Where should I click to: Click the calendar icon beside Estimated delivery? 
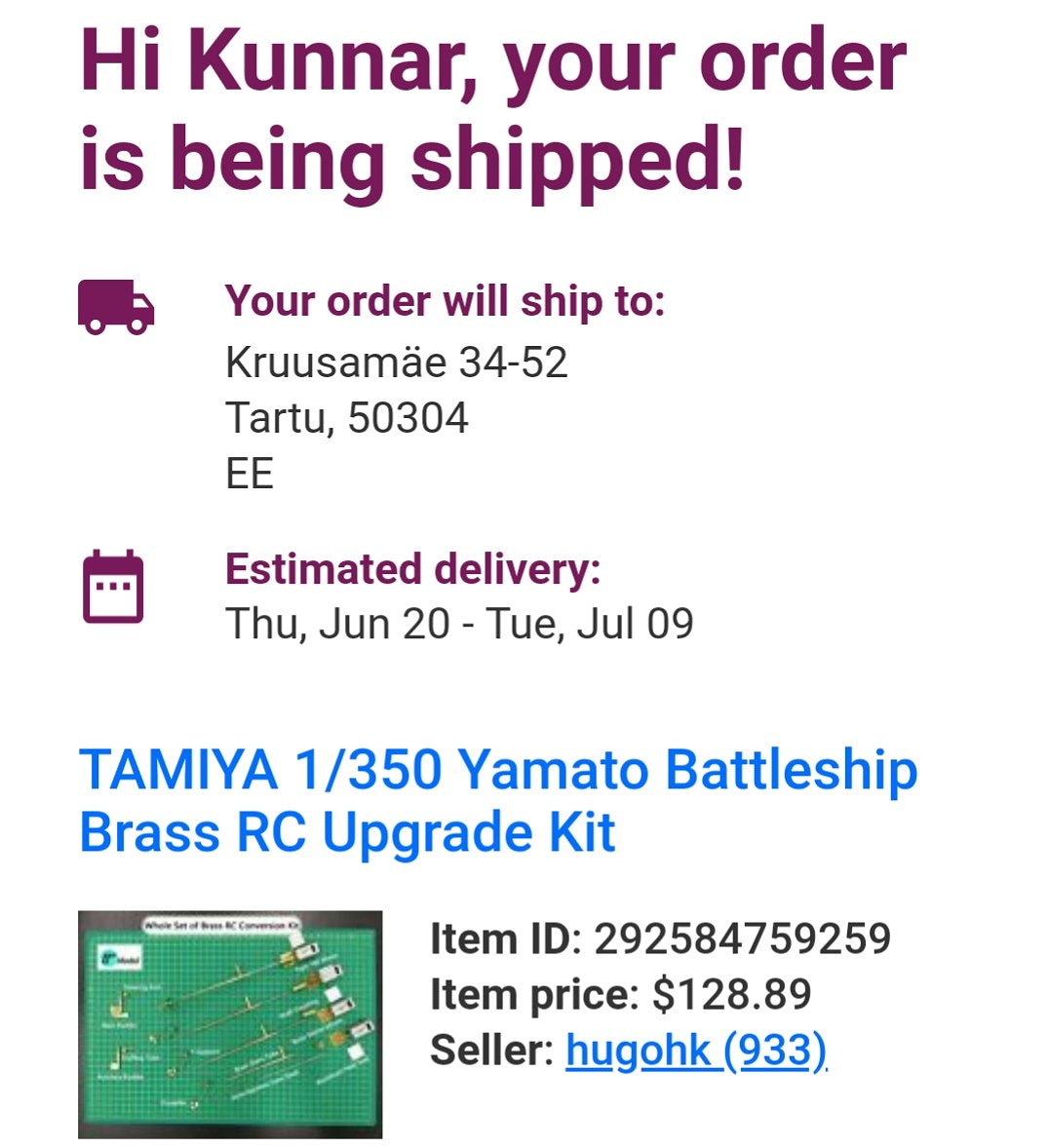click(x=113, y=587)
